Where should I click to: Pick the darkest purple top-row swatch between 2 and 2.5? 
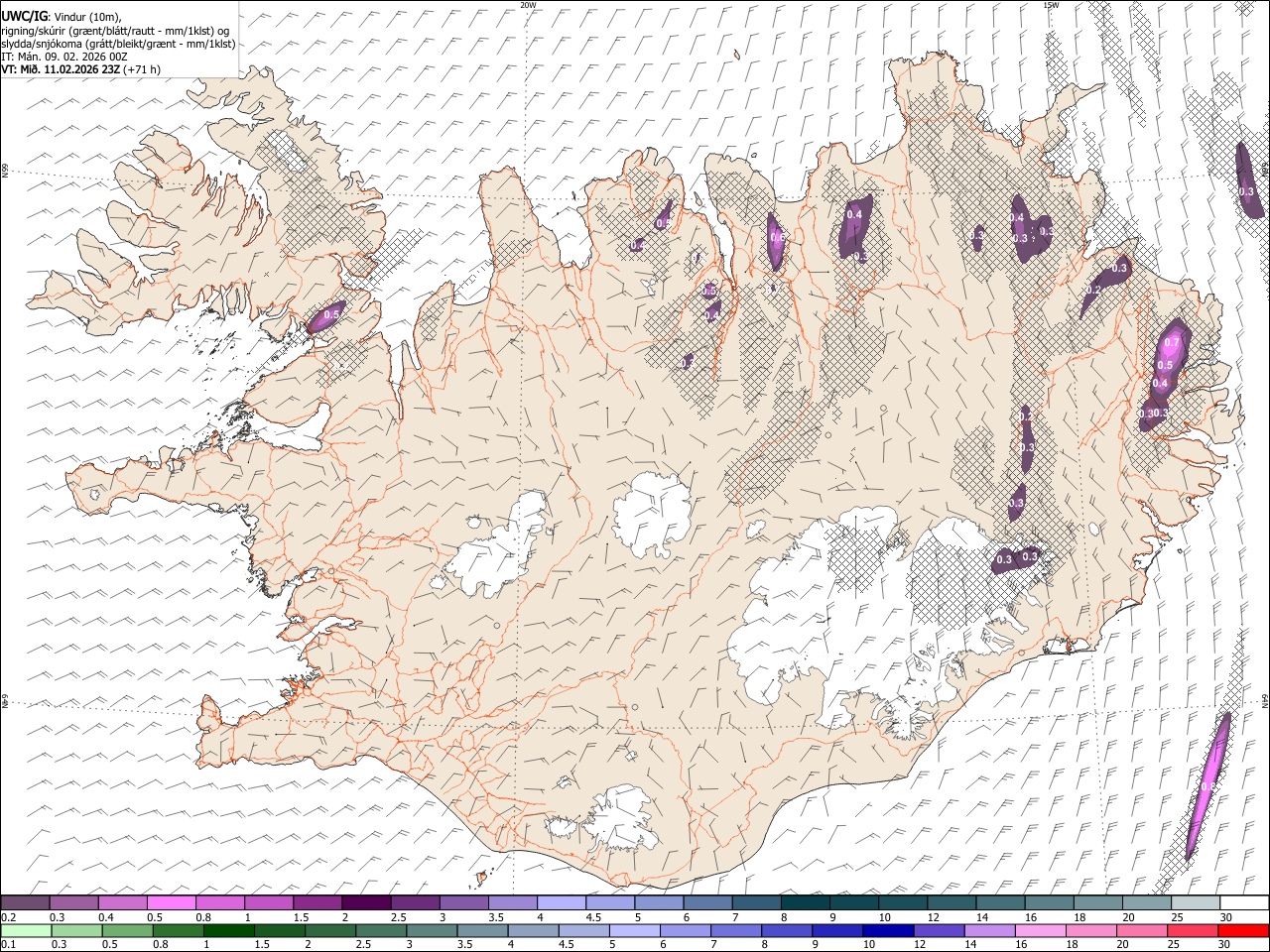pyautogui.click(x=366, y=903)
